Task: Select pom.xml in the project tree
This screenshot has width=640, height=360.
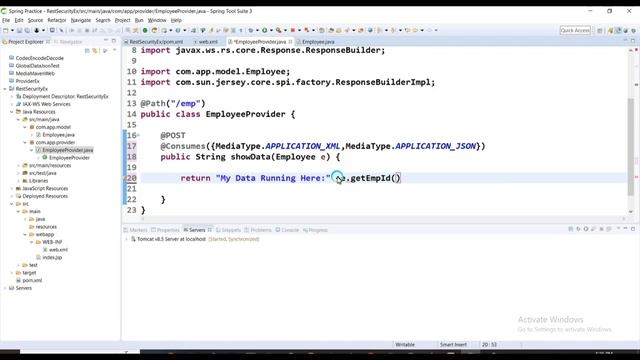Action: point(32,280)
